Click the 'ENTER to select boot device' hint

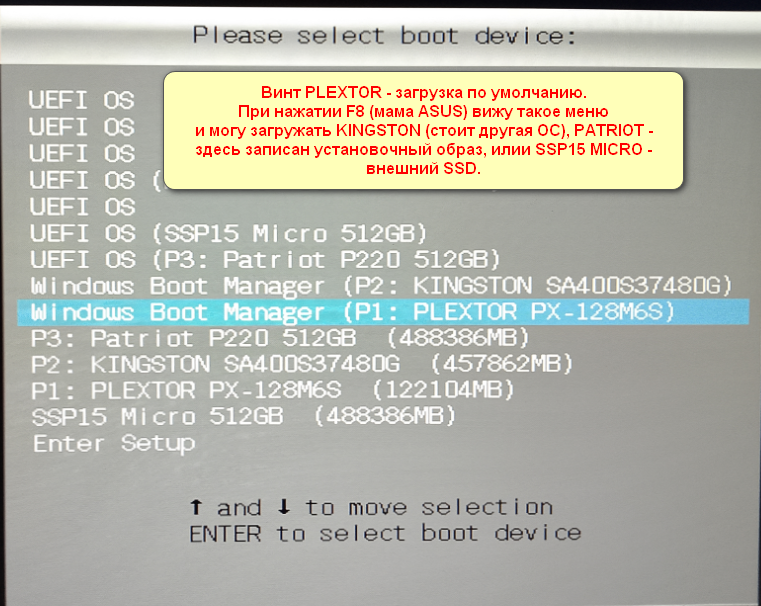pos(385,534)
